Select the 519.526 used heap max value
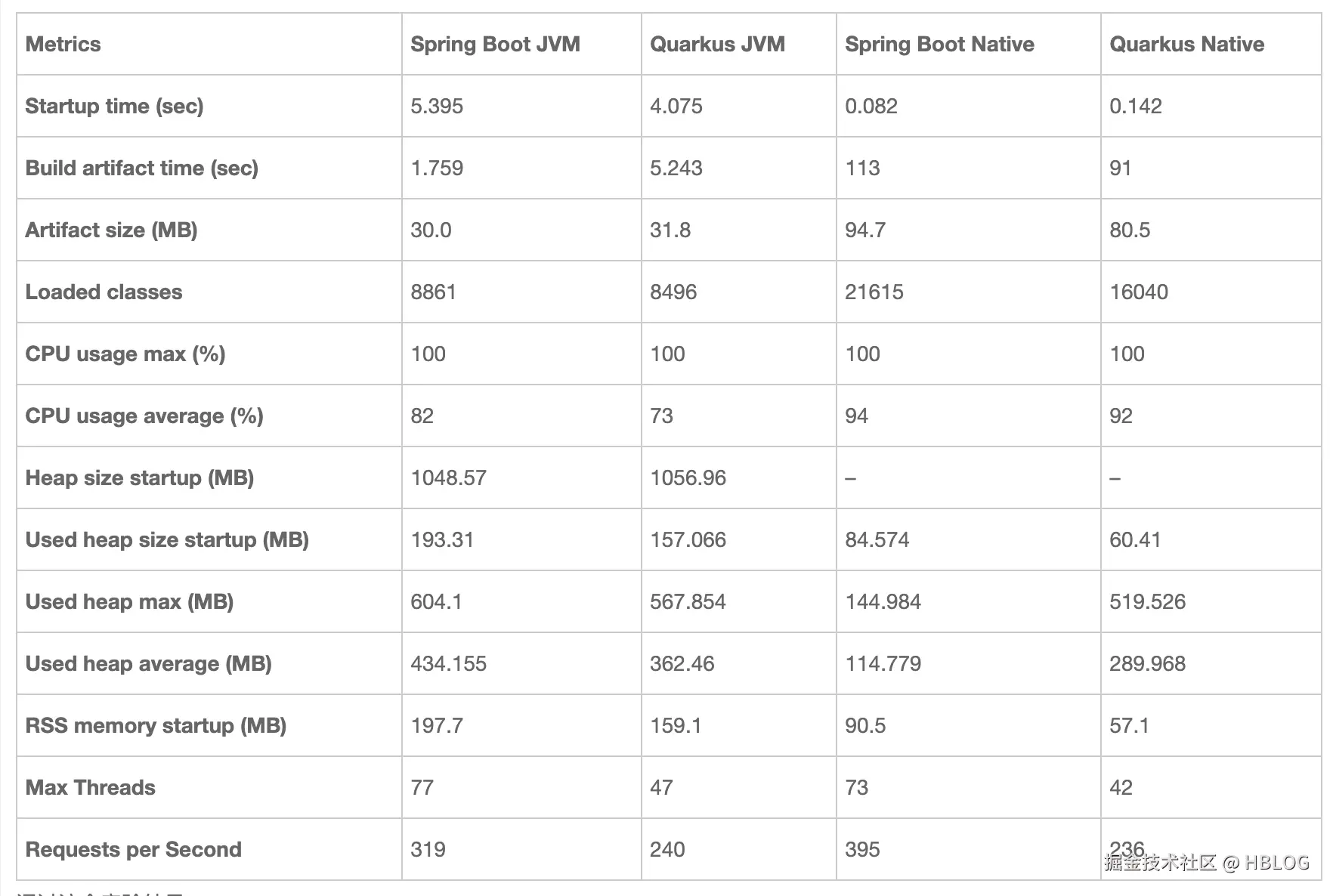The image size is (1333, 896). pyautogui.click(x=1147, y=602)
